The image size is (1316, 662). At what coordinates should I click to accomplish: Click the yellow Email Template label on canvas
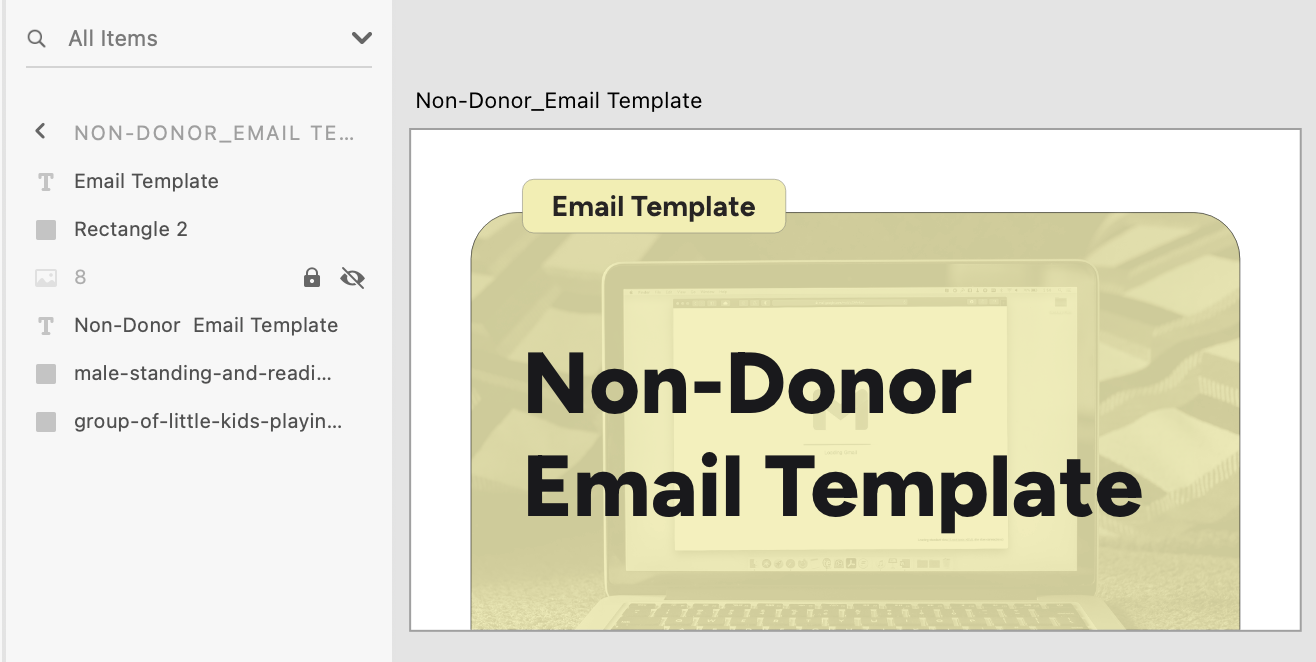point(653,206)
